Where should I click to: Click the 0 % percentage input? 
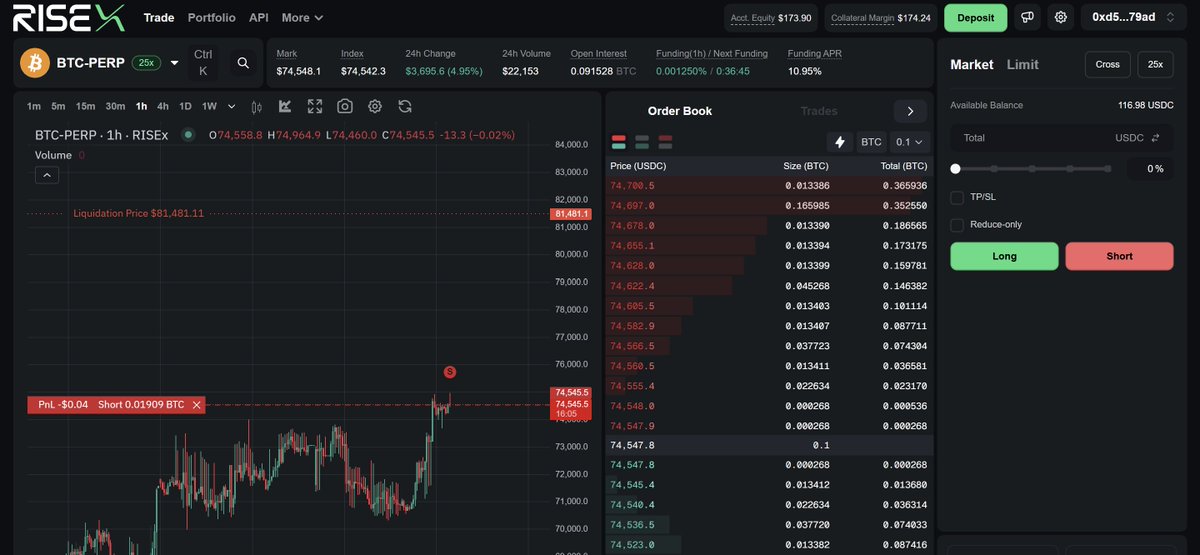click(x=1150, y=169)
